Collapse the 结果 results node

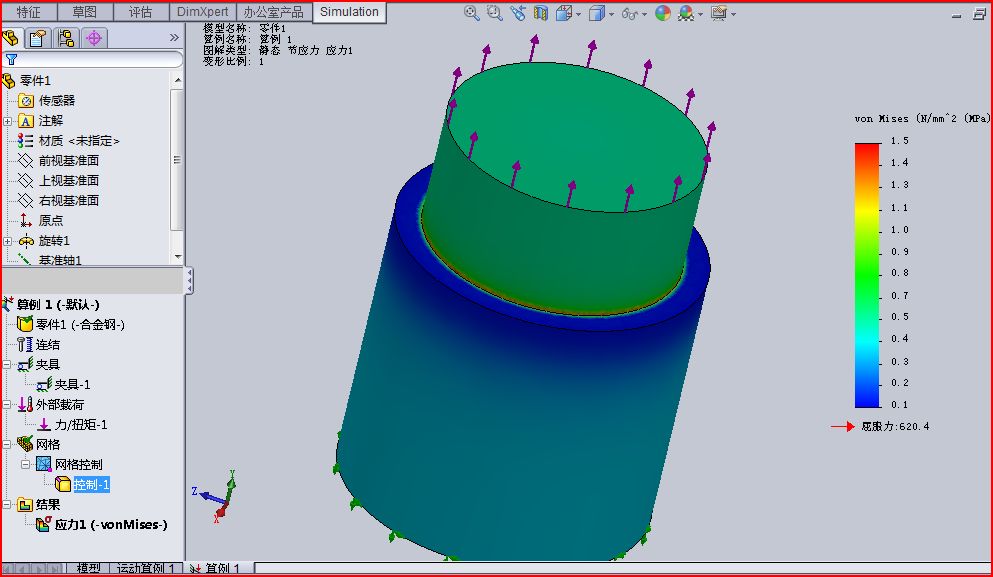click(x=6, y=505)
